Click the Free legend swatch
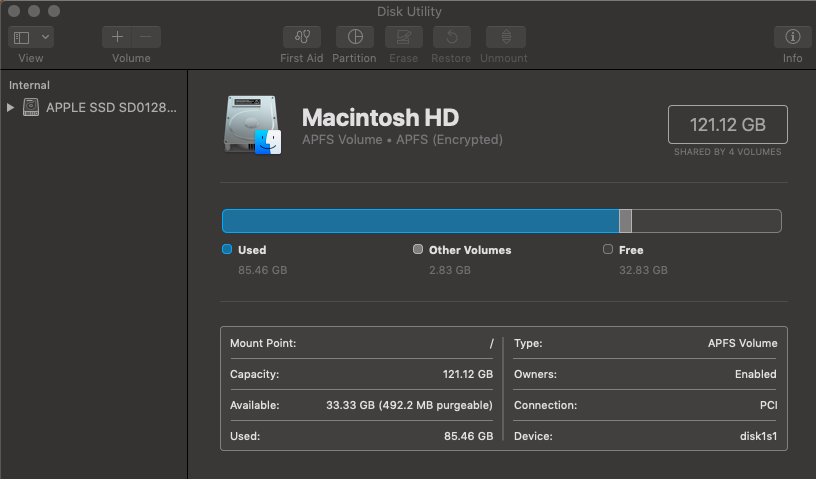 pyautogui.click(x=608, y=249)
